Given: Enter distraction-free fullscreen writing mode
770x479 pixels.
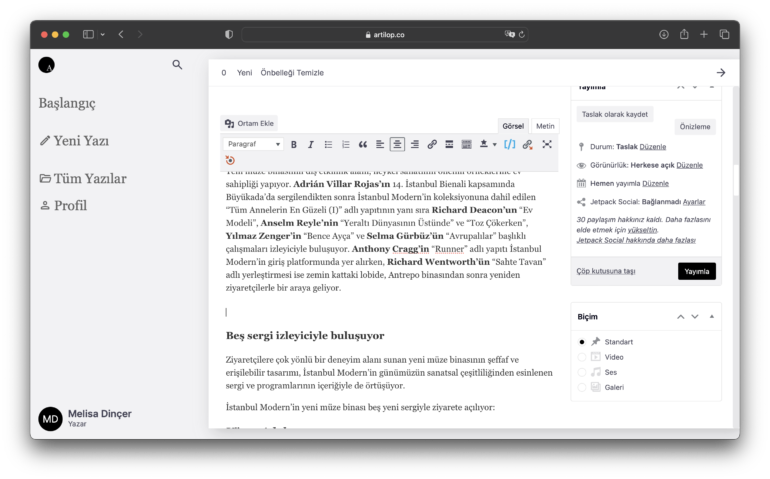Looking at the screenshot, I should 547,144.
